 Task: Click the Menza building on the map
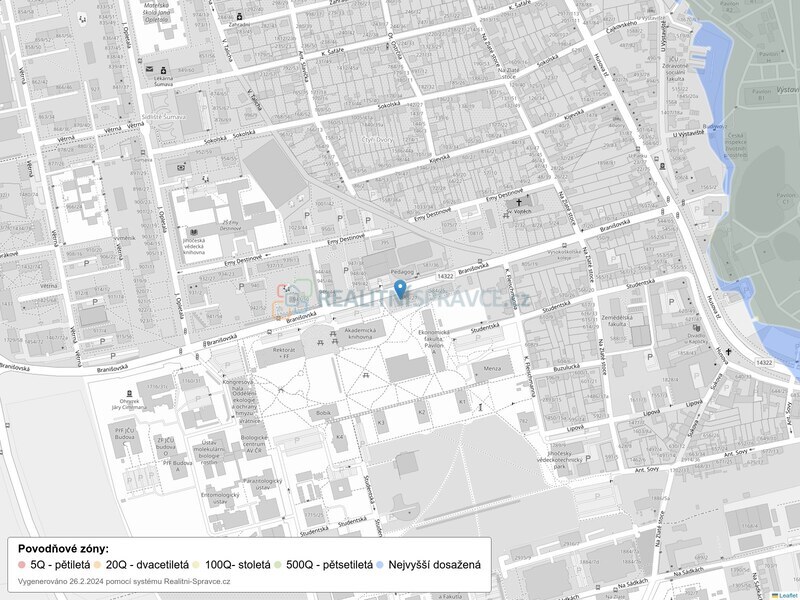[492, 367]
